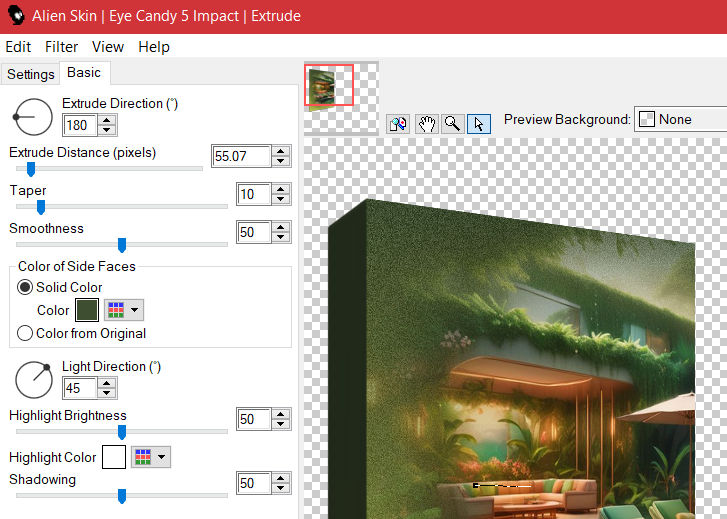Screen dimensions: 727x519
Task: Click the navigator thumbnail preview
Action: tap(341, 98)
